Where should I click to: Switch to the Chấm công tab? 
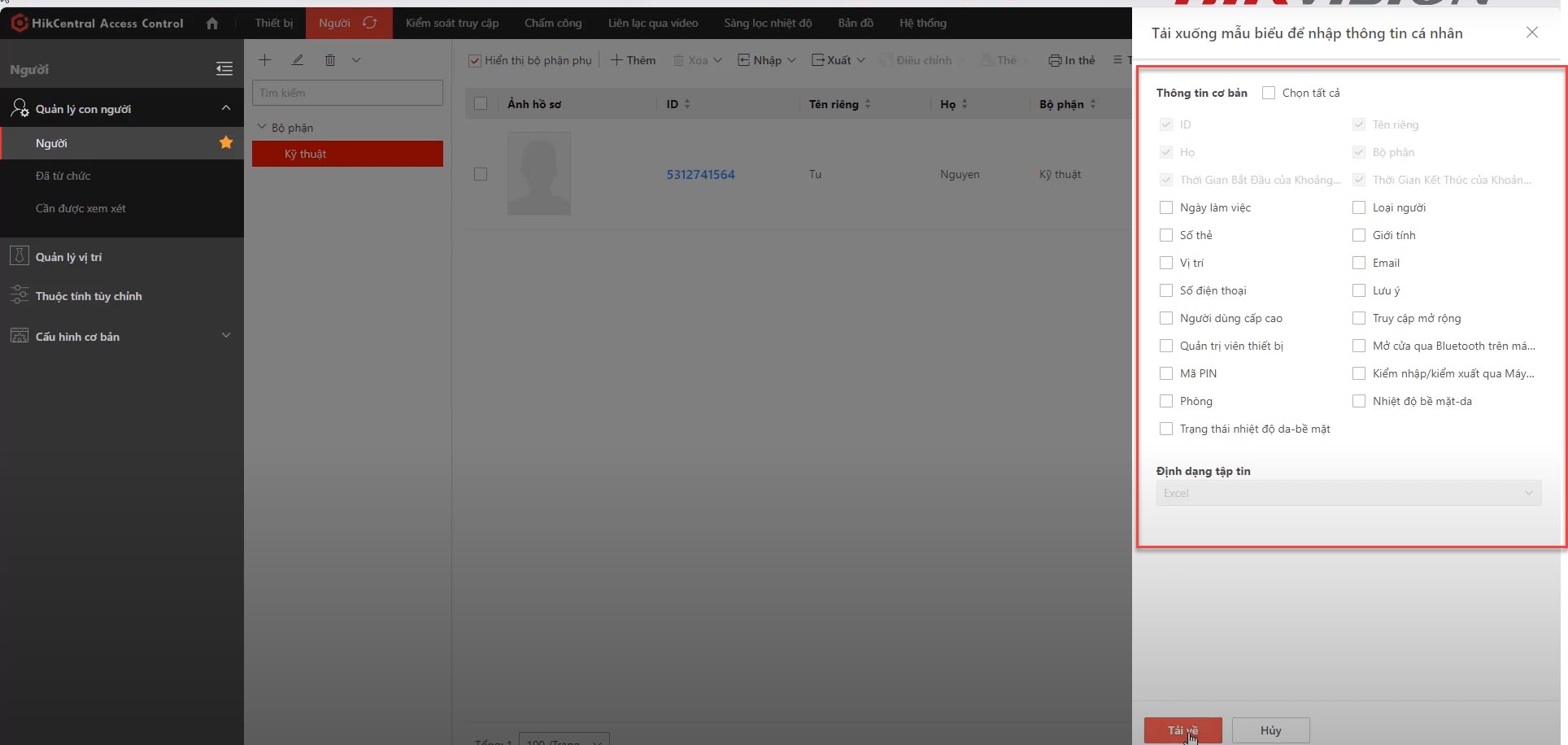553,23
